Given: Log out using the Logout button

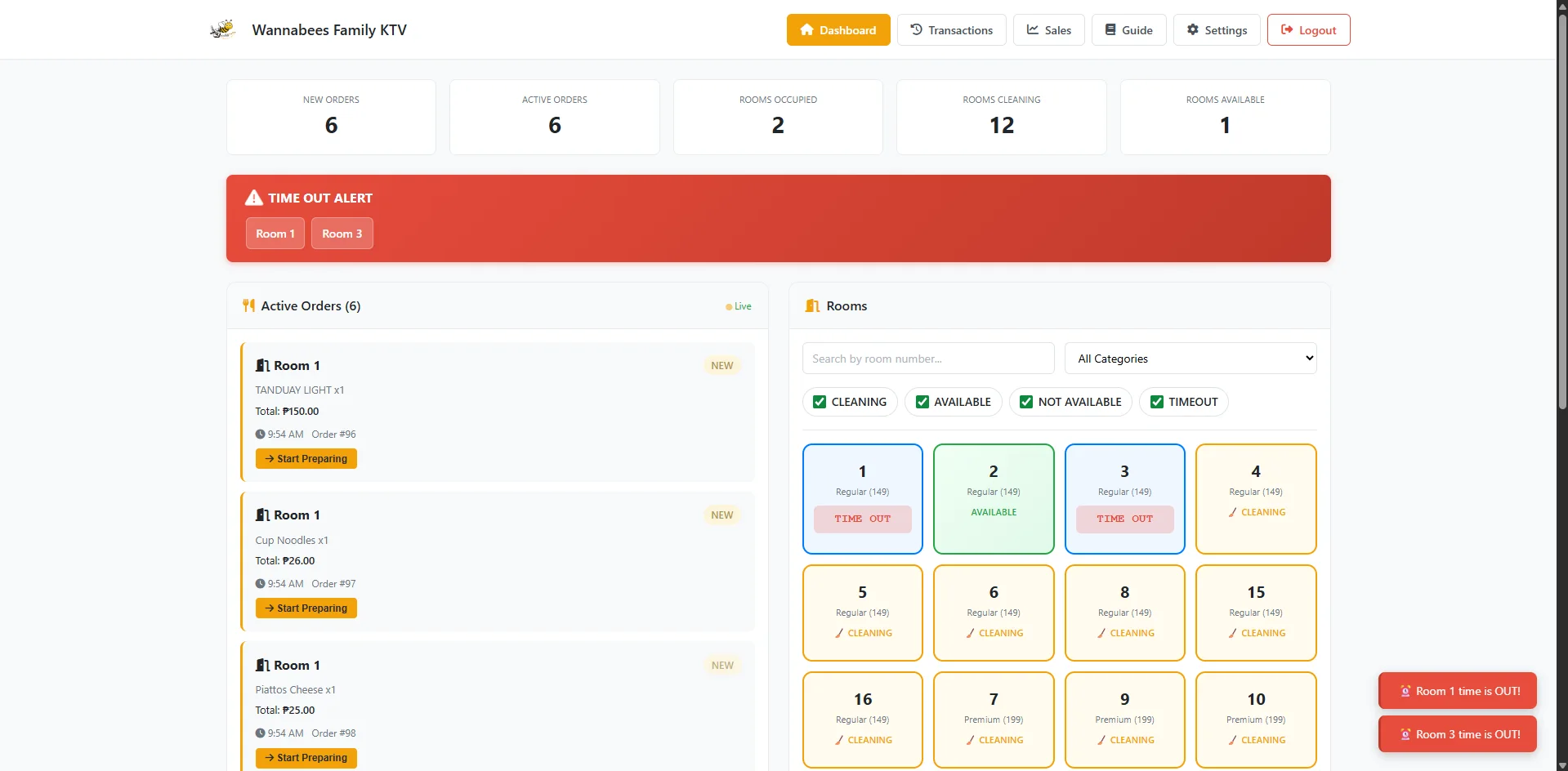Looking at the screenshot, I should tap(1308, 30).
